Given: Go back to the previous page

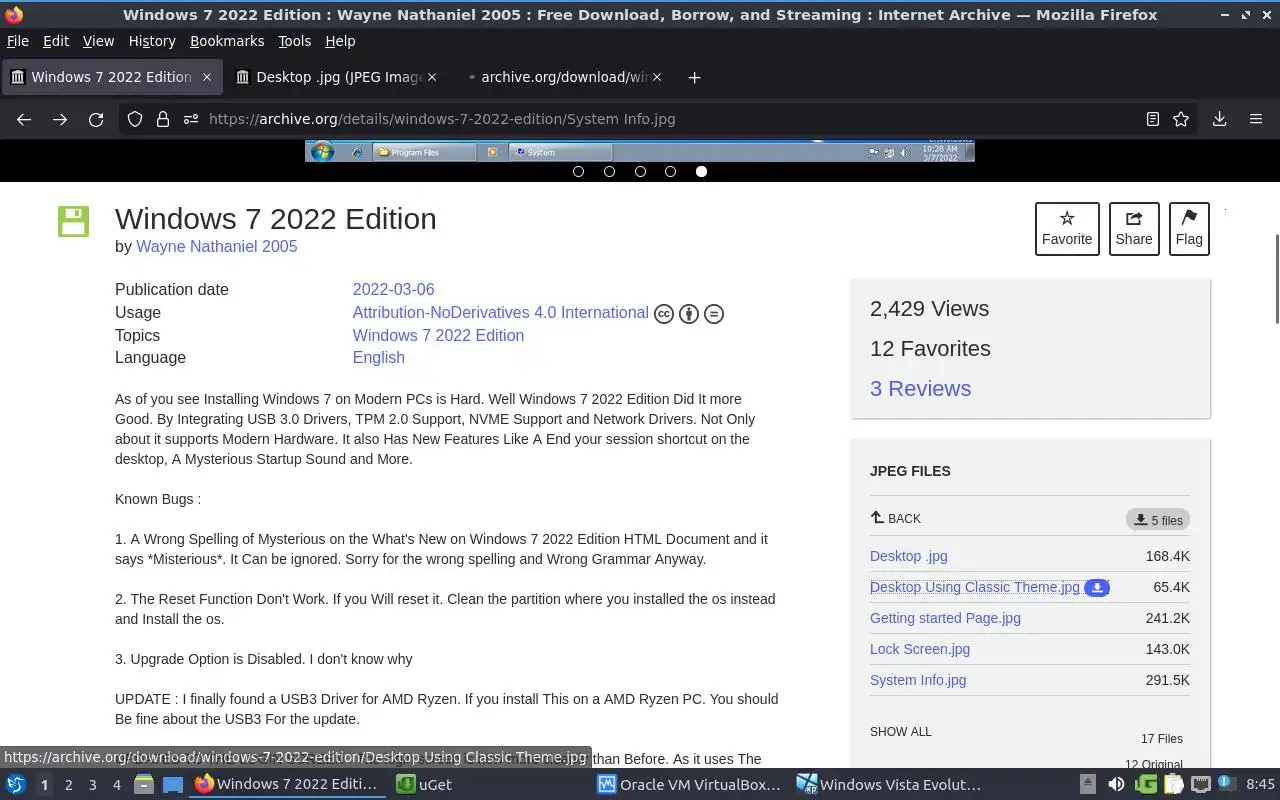Looking at the screenshot, I should tap(24, 119).
